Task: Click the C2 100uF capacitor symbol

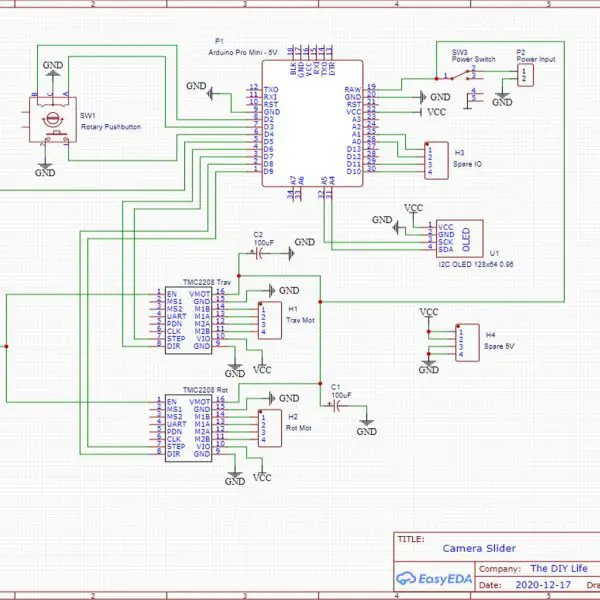Action: pos(258,255)
